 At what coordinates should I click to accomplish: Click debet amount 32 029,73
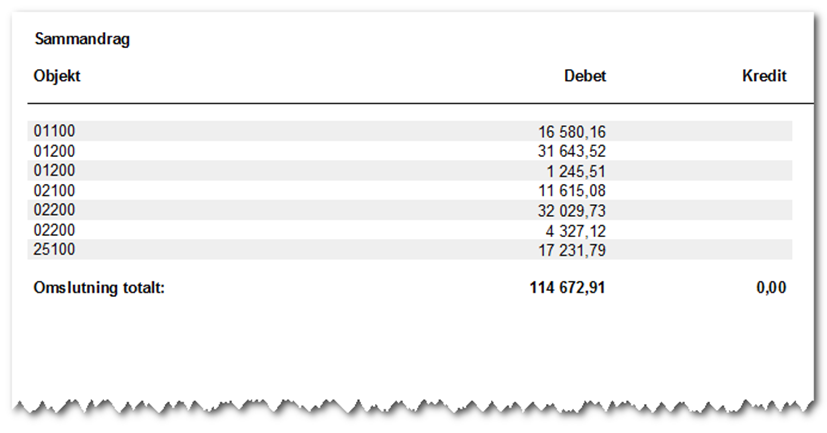[572, 210]
